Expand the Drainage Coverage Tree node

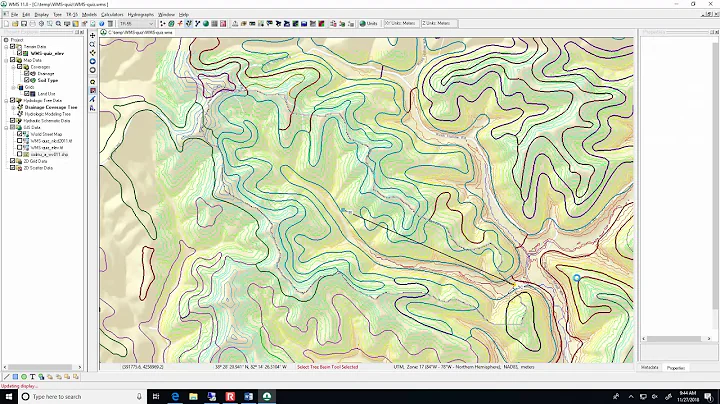coord(13,107)
